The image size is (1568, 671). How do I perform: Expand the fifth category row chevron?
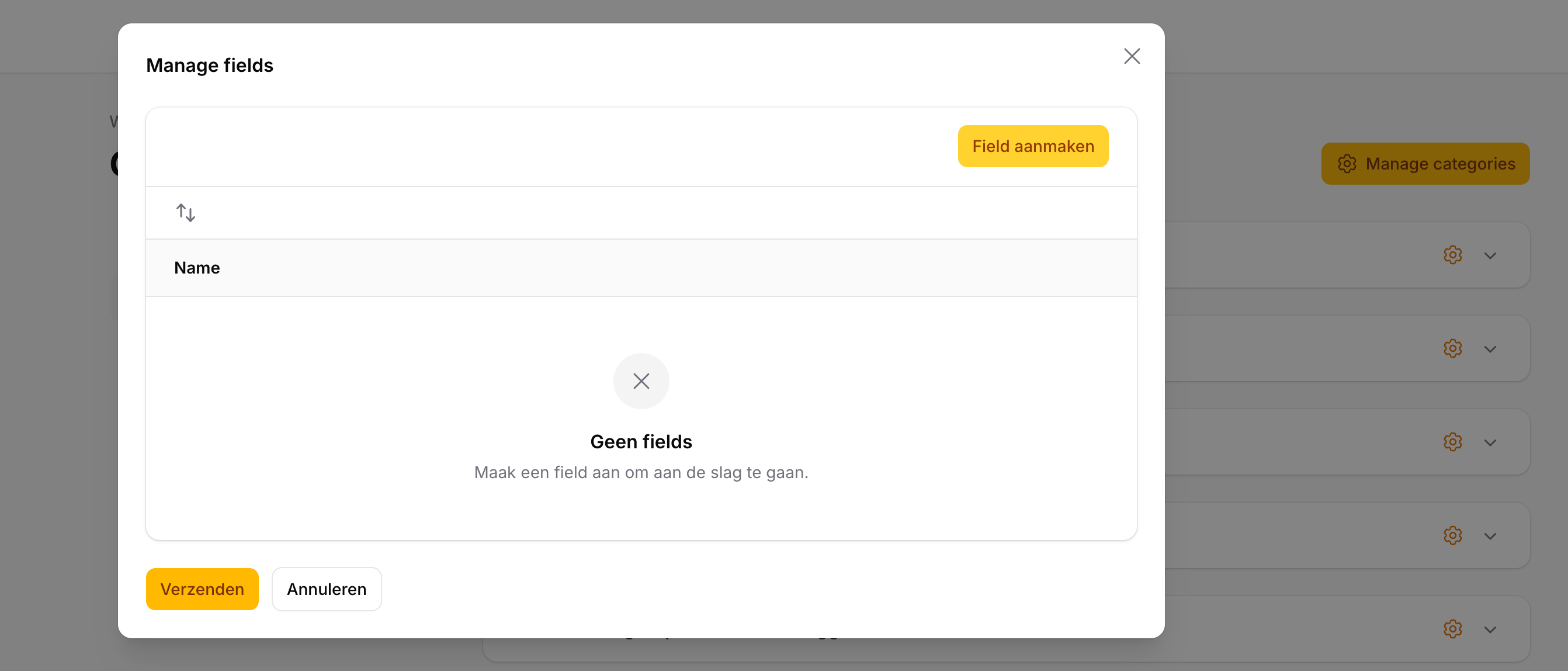pos(1490,630)
